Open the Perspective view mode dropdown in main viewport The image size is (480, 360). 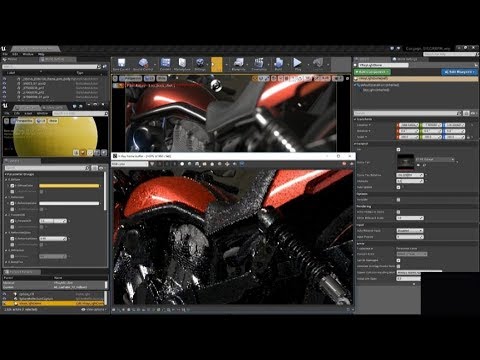point(131,78)
